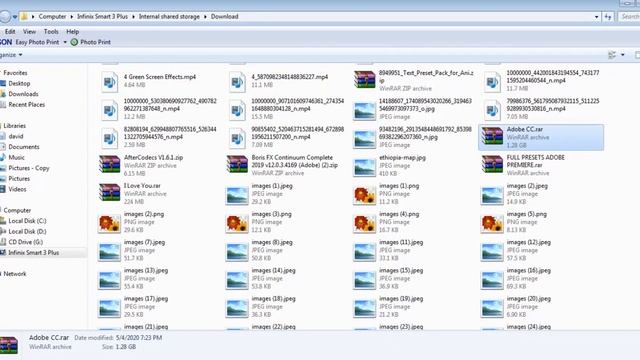Open the Organize dropdown menu
640x360 pixels.
pyautogui.click(x=11, y=55)
